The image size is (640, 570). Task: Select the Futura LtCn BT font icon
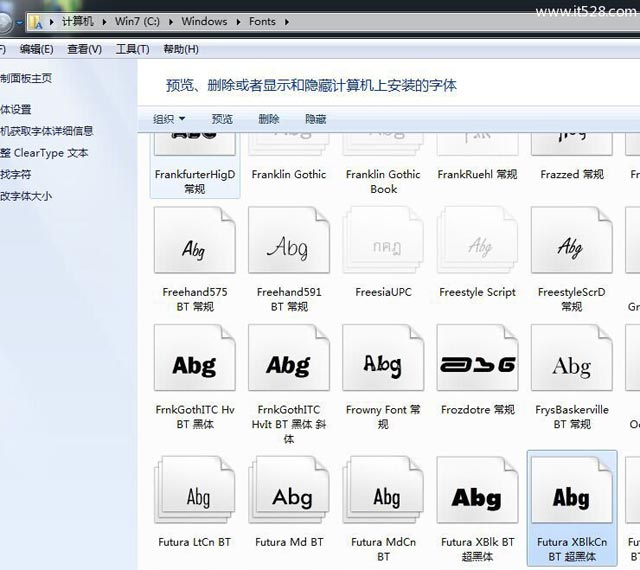(x=195, y=490)
